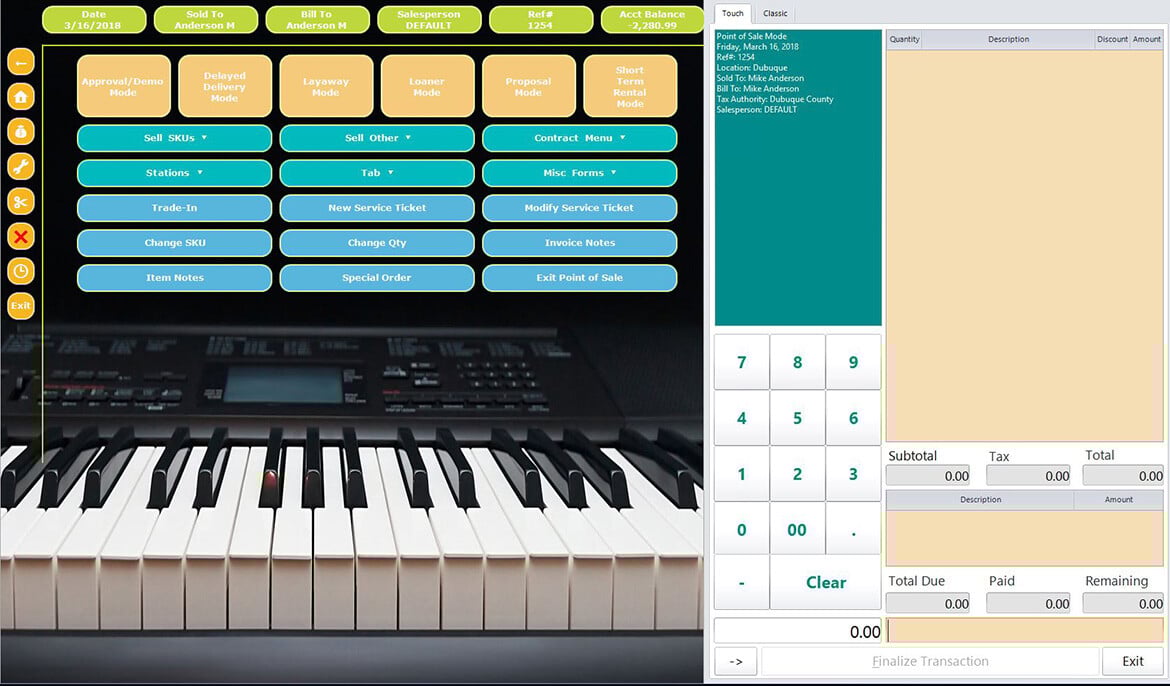The height and width of the screenshot is (686, 1170).
Task: Click the wrench tools icon
Action: coord(21,166)
